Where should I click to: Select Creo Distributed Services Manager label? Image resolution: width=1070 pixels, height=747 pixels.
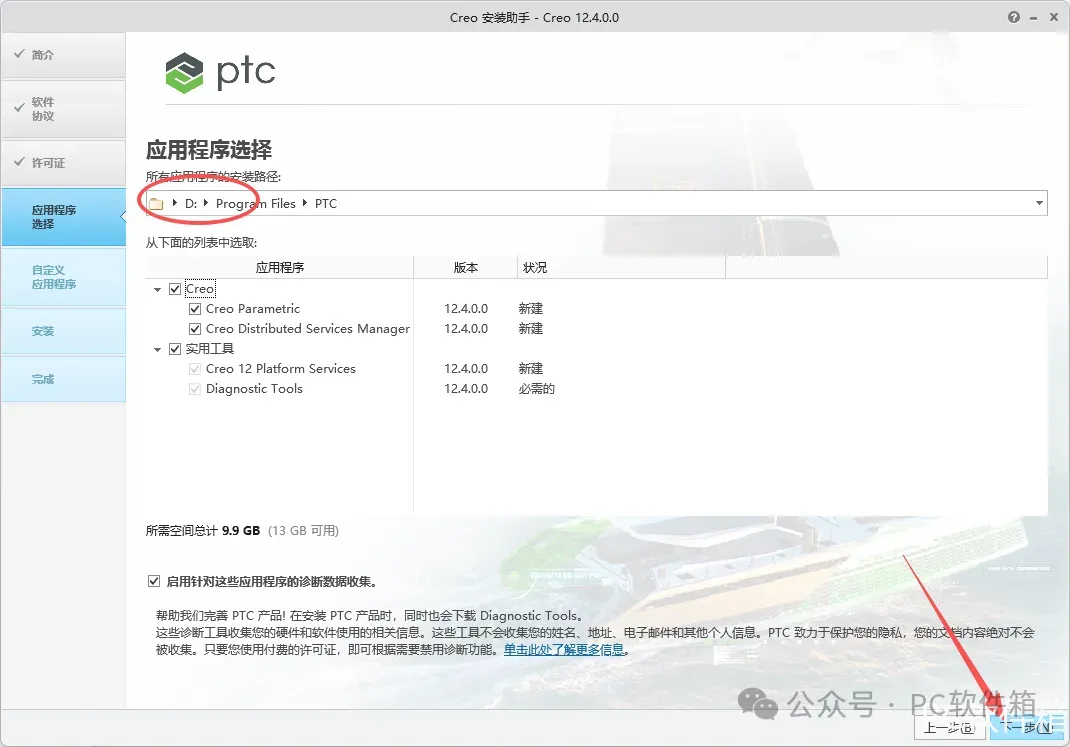pyautogui.click(x=308, y=329)
